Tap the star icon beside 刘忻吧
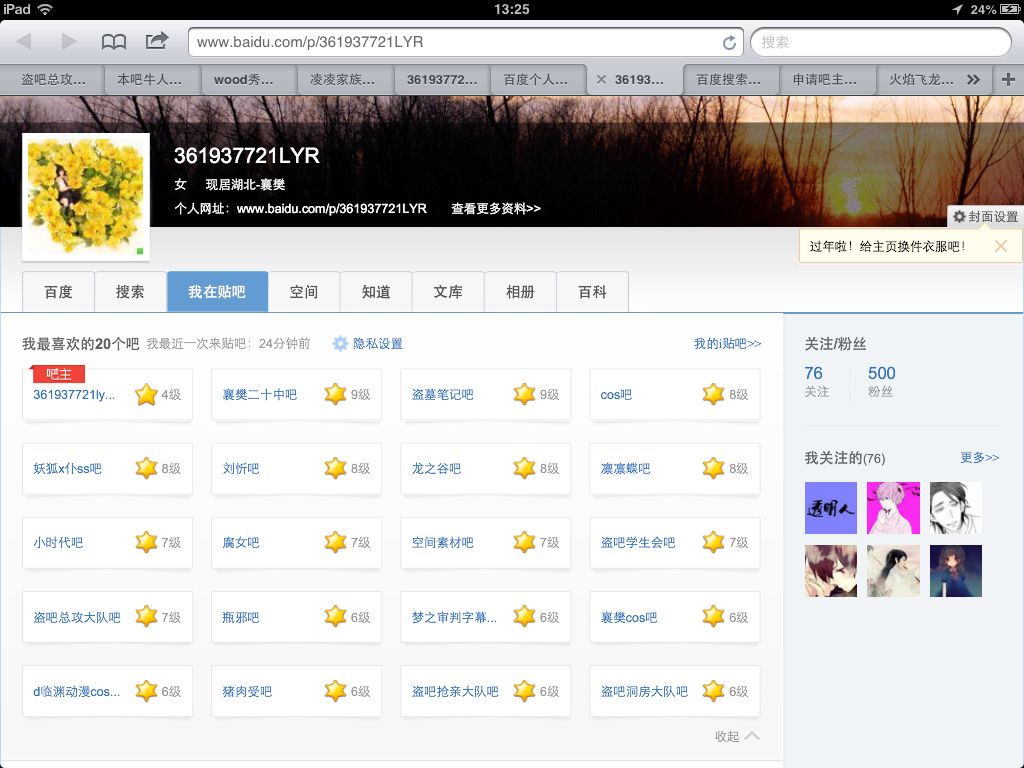Image resolution: width=1024 pixels, height=768 pixels. 335,468
